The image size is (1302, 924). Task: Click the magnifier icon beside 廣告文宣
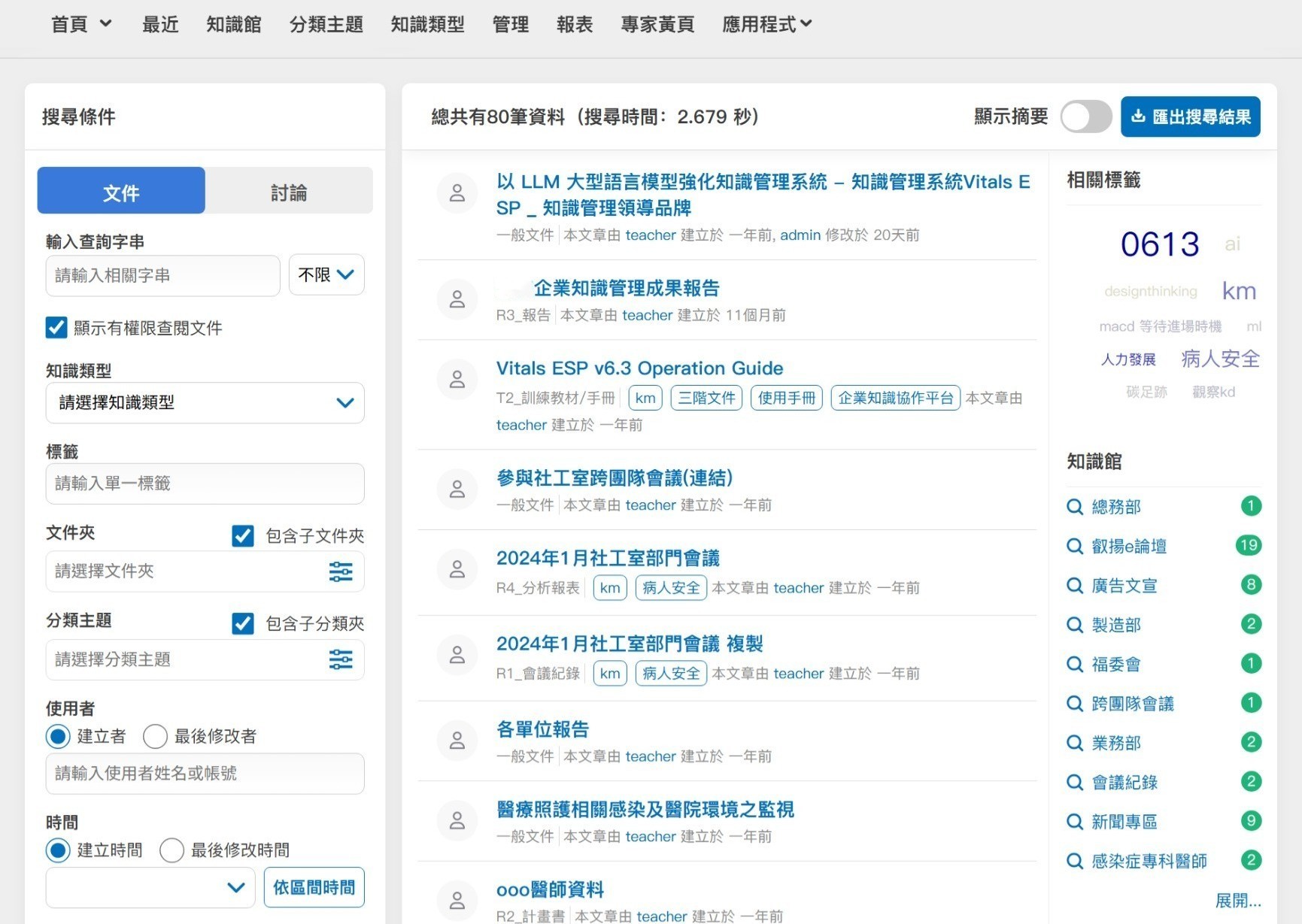click(x=1075, y=586)
